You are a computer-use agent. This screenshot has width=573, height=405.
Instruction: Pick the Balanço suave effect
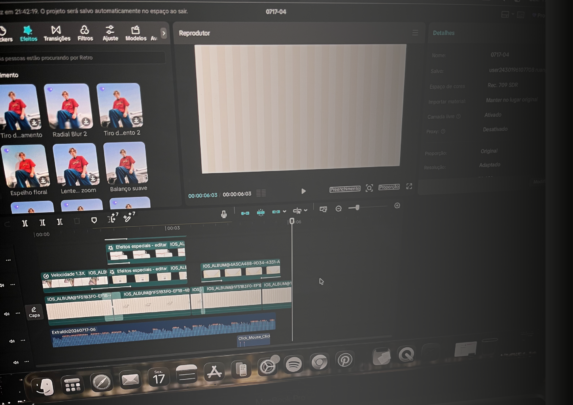click(x=126, y=167)
